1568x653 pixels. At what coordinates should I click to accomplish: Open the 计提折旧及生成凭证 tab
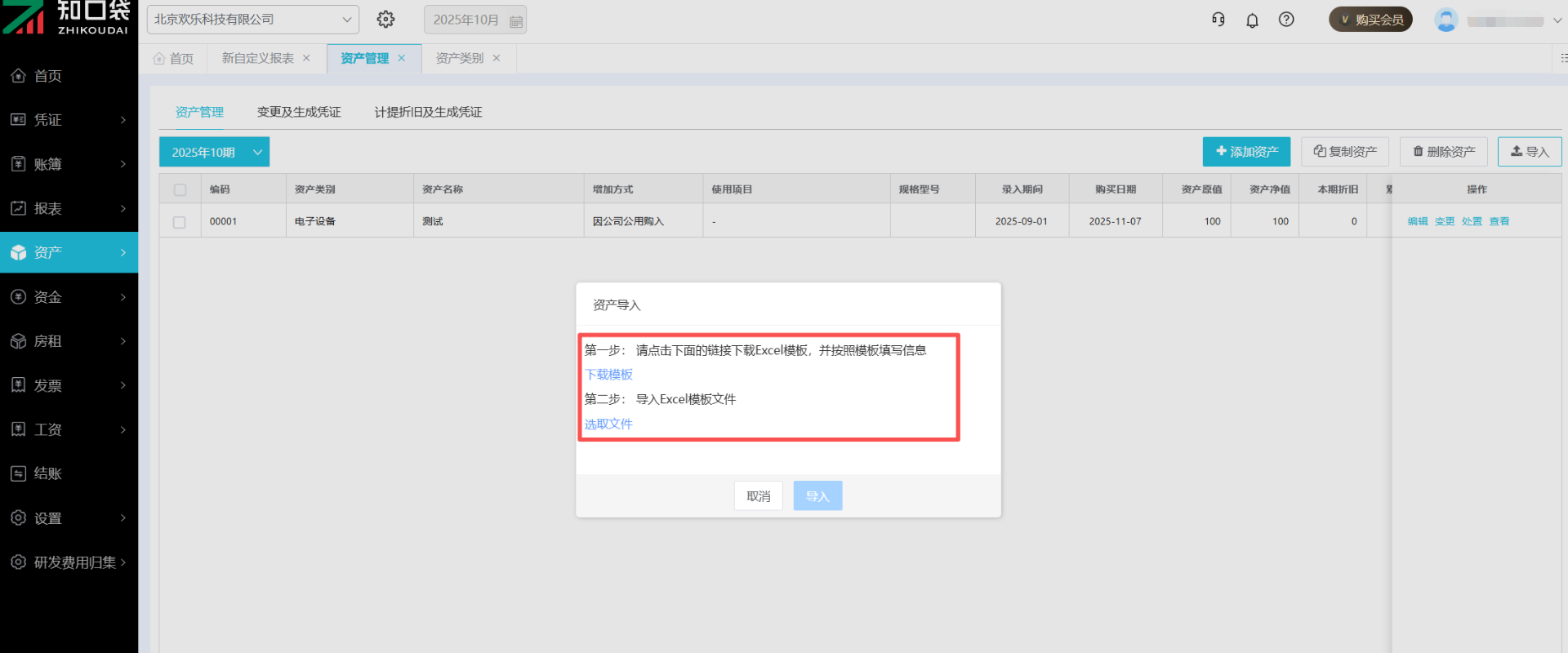click(x=428, y=112)
